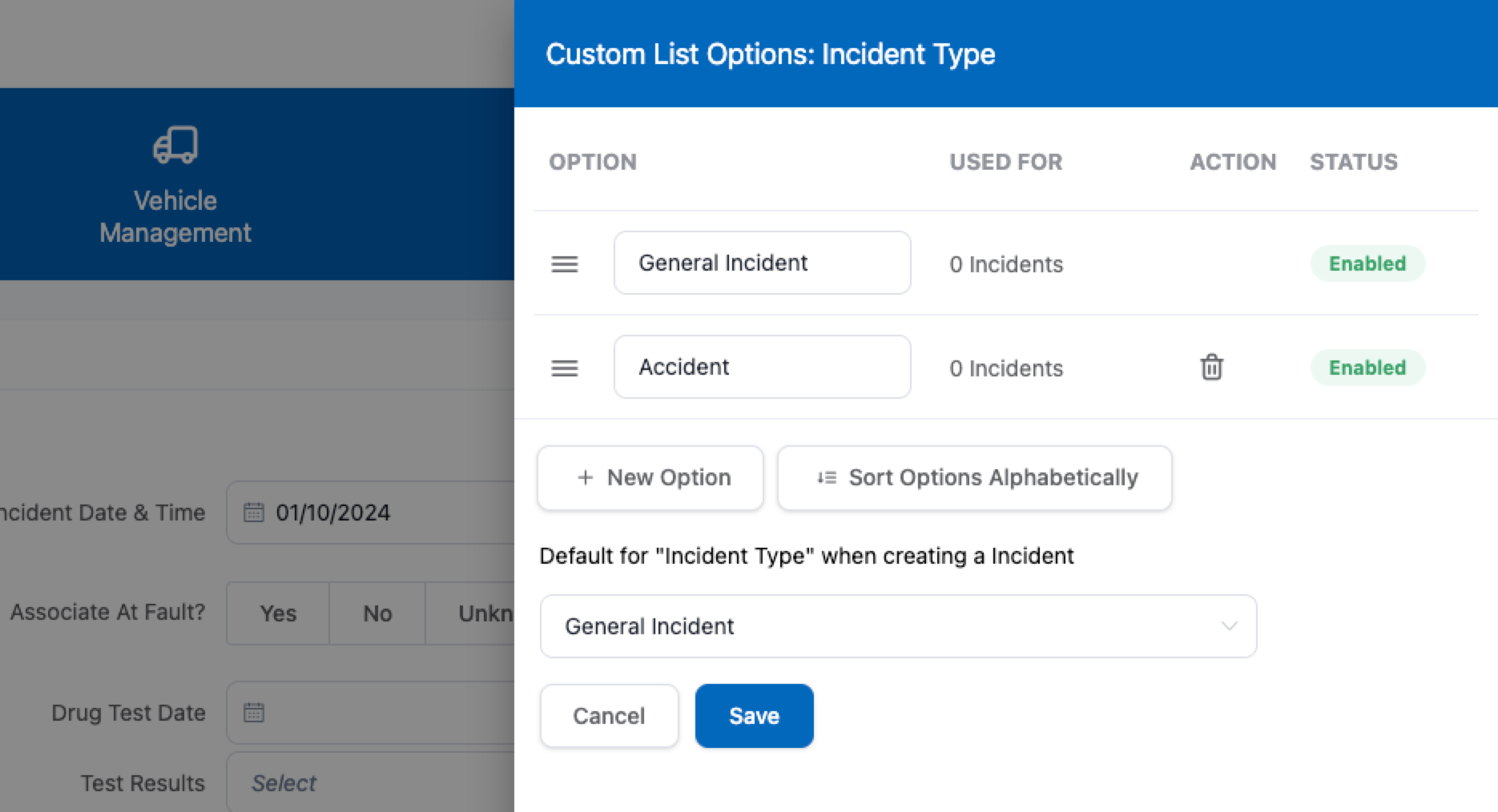
Task: Click the Vehicle Management truck icon
Action: [x=175, y=145]
